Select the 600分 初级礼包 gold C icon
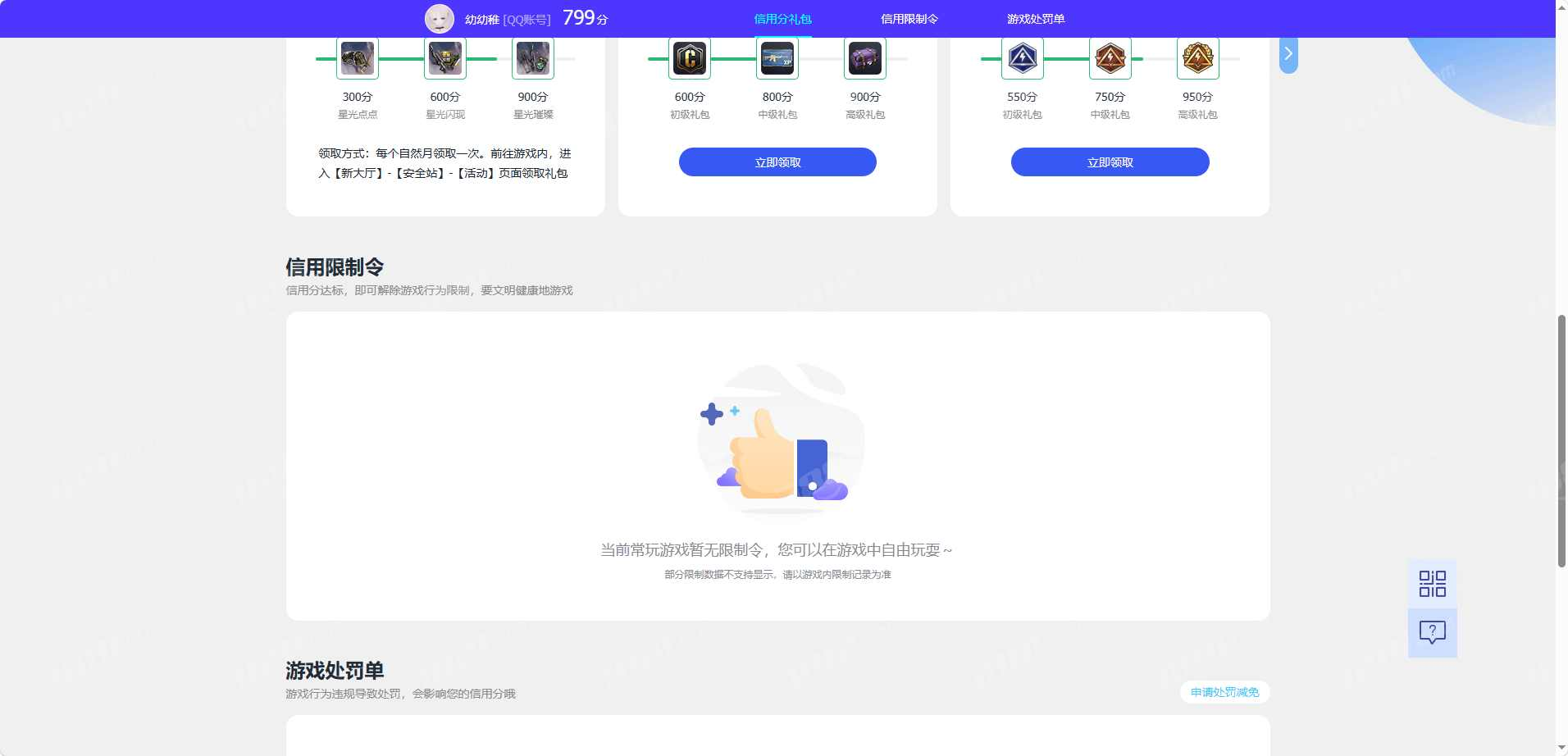The image size is (1568, 756). (x=690, y=58)
